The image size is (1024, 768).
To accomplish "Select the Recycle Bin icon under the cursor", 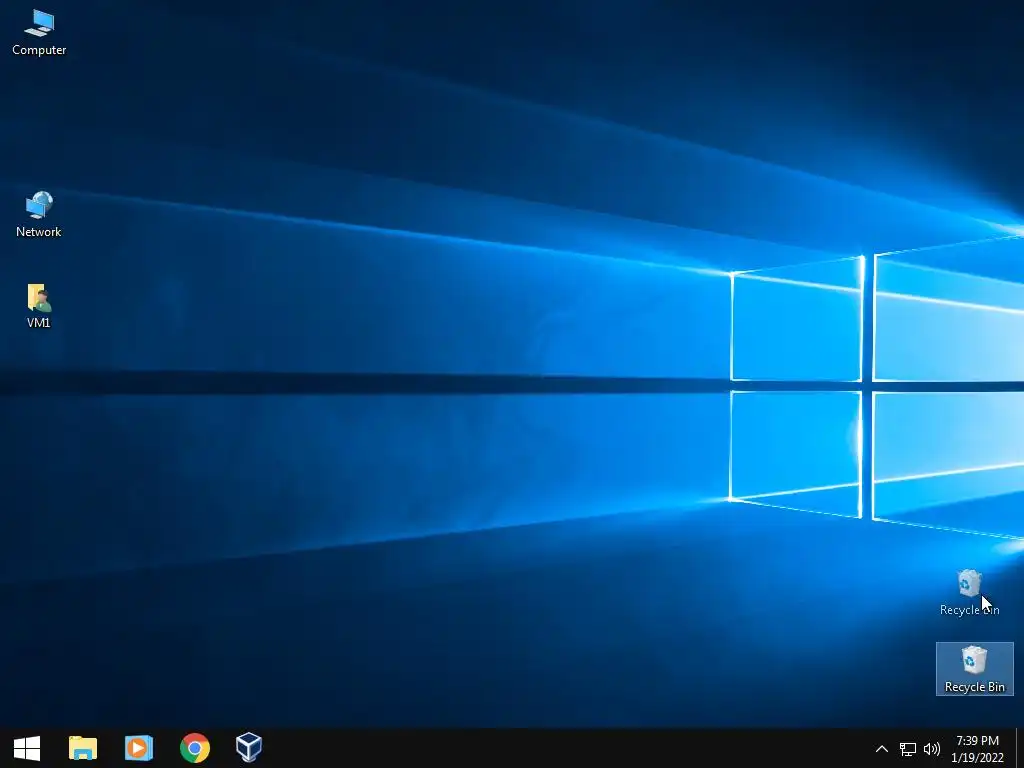I will [969, 592].
